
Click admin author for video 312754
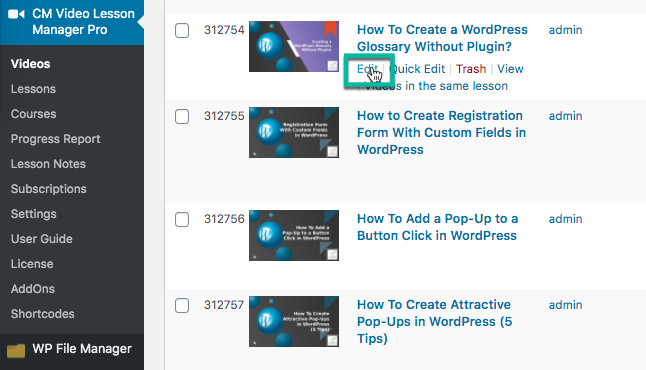565,30
